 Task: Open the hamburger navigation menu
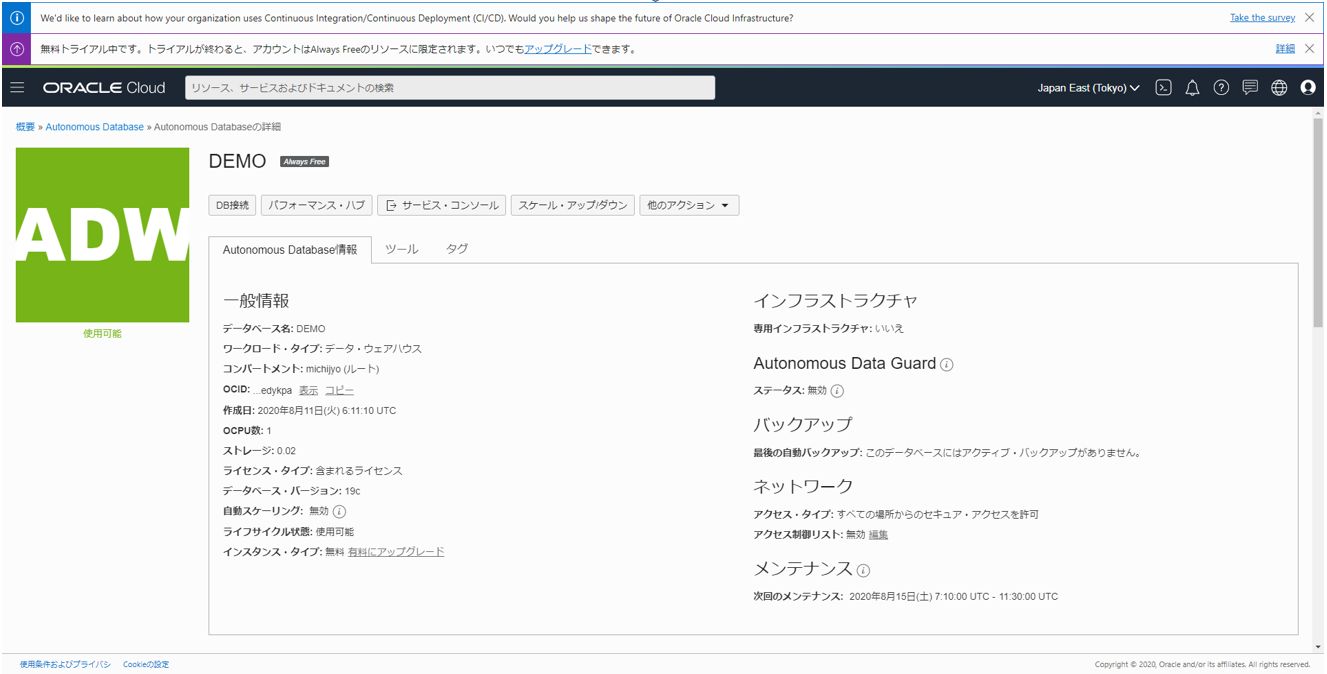click(x=17, y=88)
